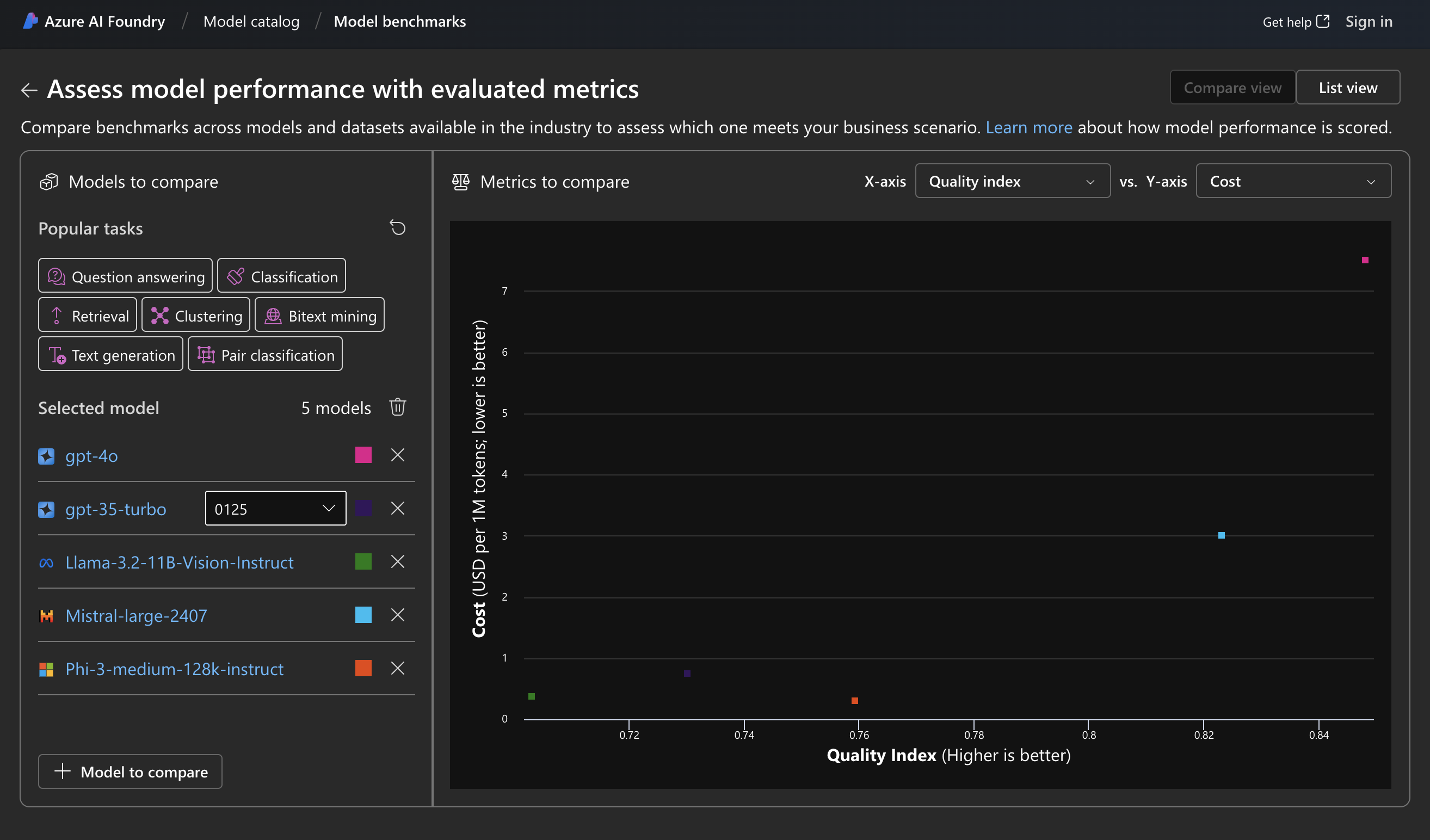Click the green Llama data point on chart
The height and width of the screenshot is (840, 1430).
click(x=531, y=696)
